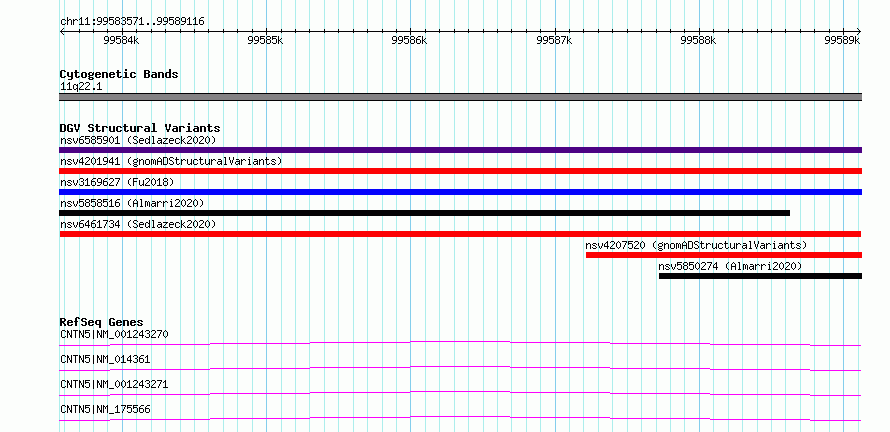Select the short black nsv5850274 variant bar

[761, 276]
